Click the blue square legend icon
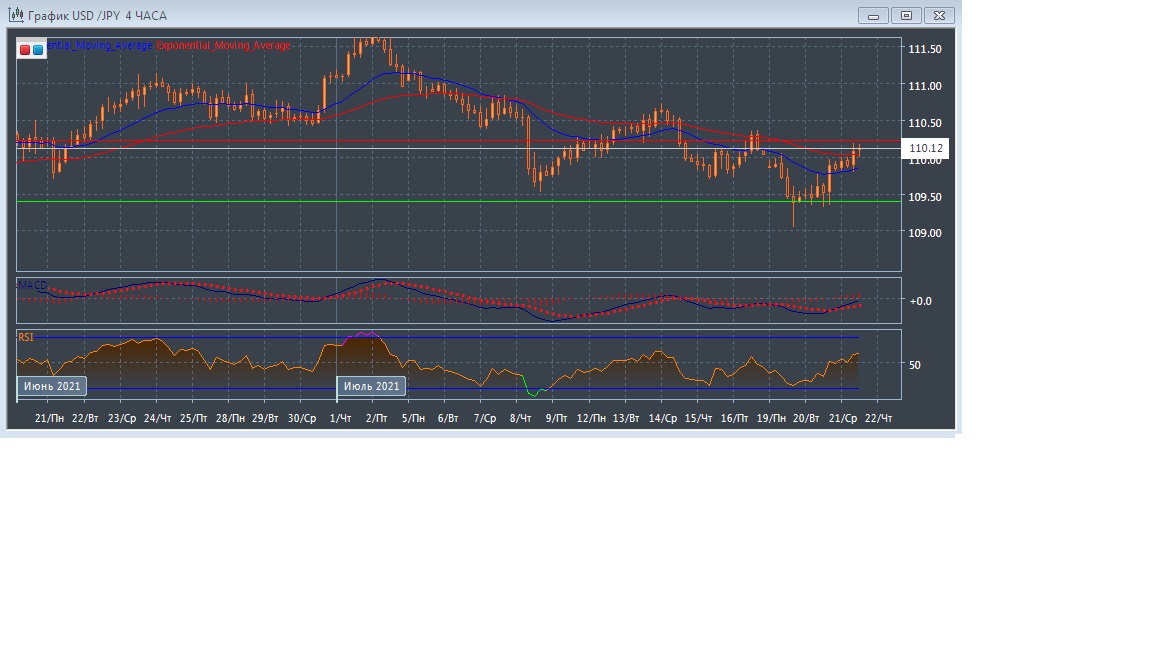Image resolution: width=1152 pixels, height=648 pixels. [38, 49]
